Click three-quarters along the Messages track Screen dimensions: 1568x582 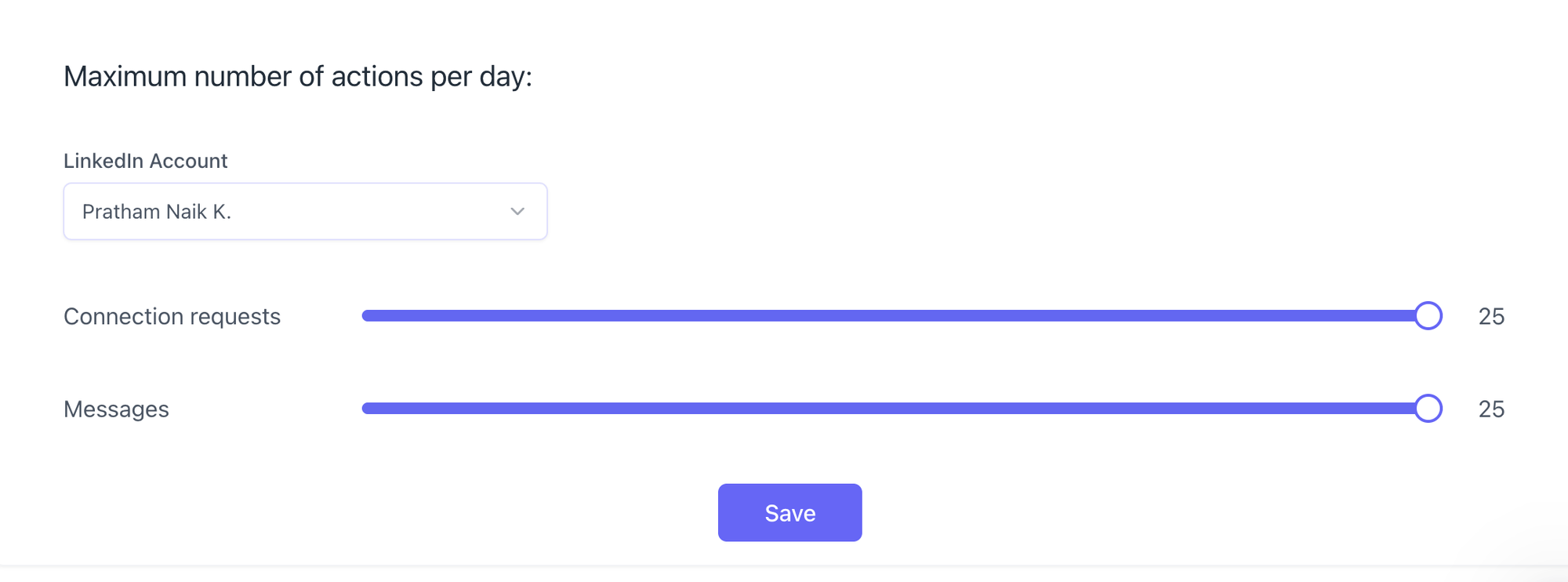click(1162, 409)
